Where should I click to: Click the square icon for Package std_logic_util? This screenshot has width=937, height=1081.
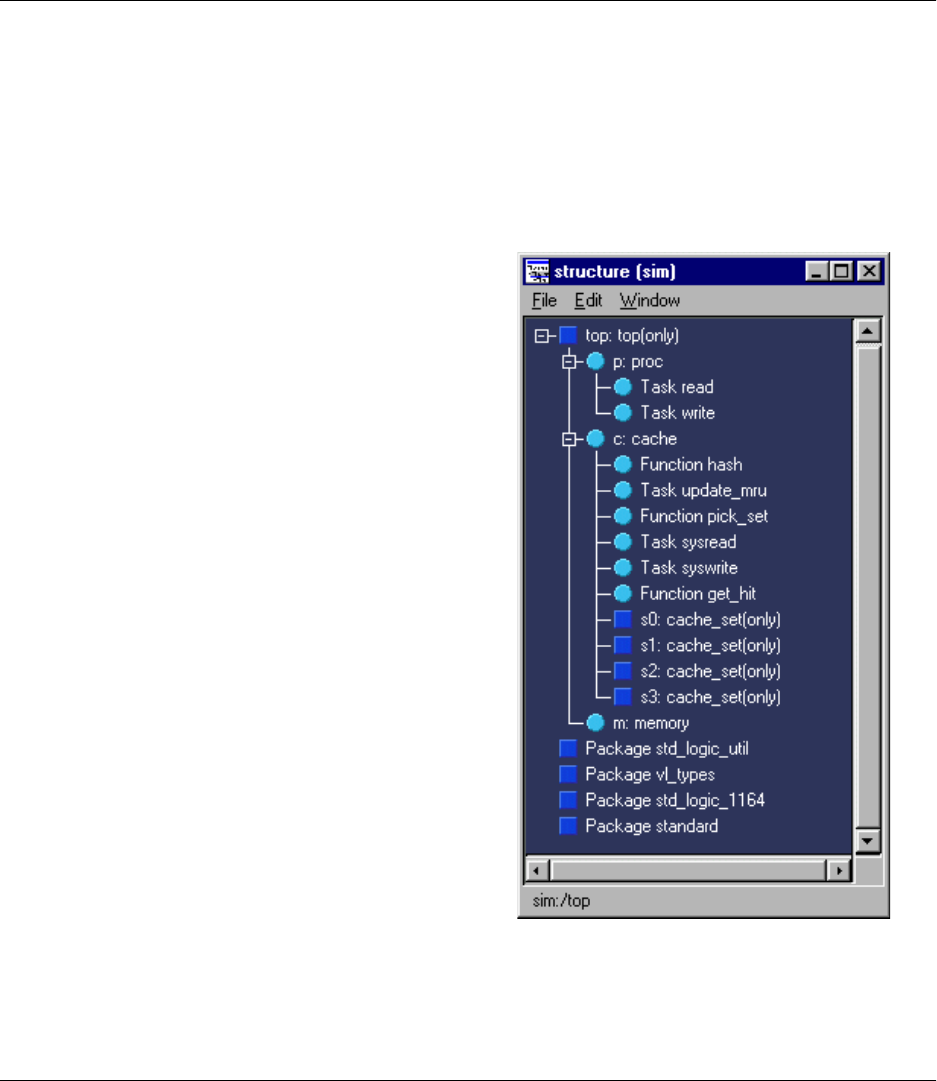[x=568, y=749]
